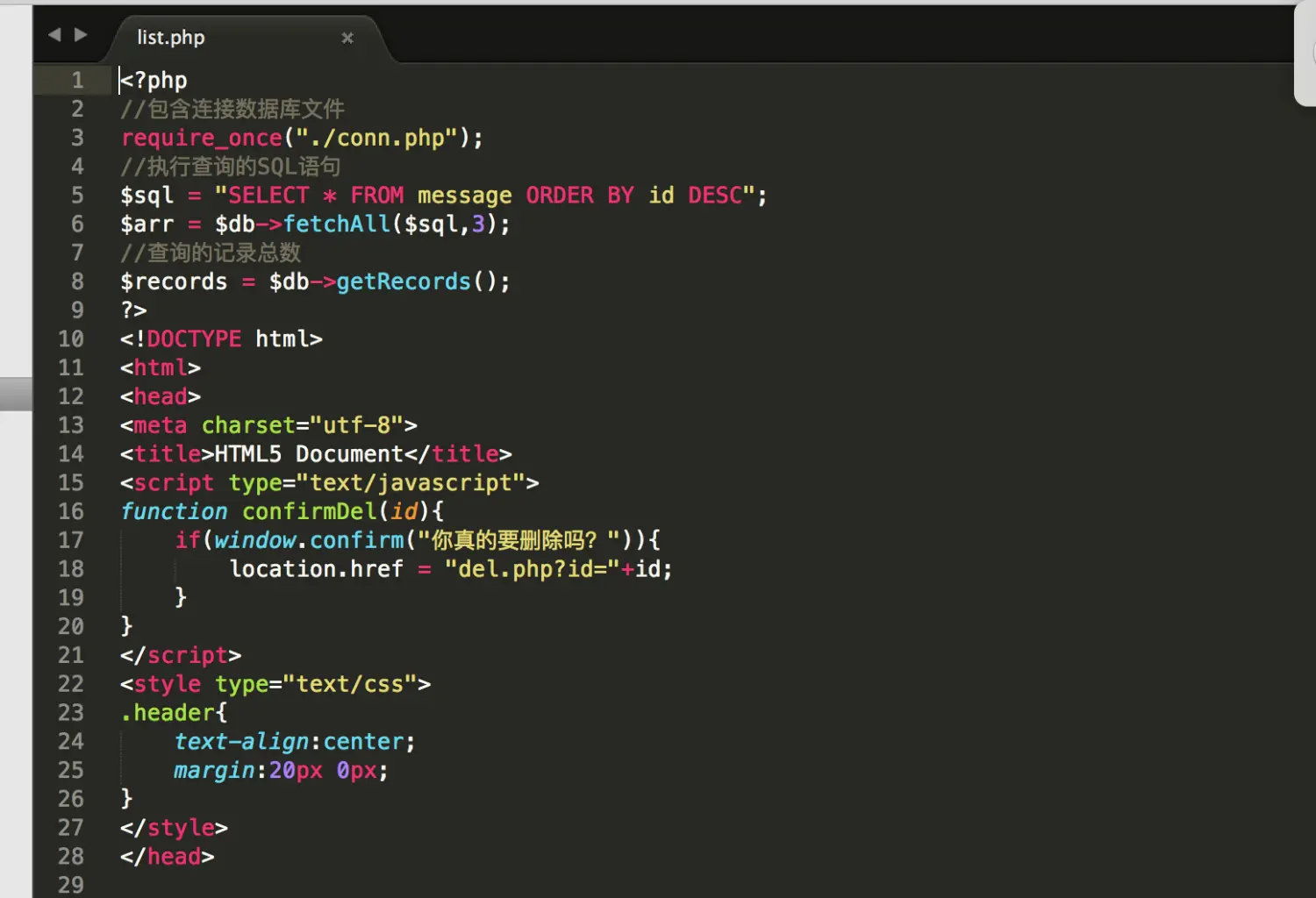The height and width of the screenshot is (898, 1316).
Task: Click the text-align property
Action: coord(242,742)
